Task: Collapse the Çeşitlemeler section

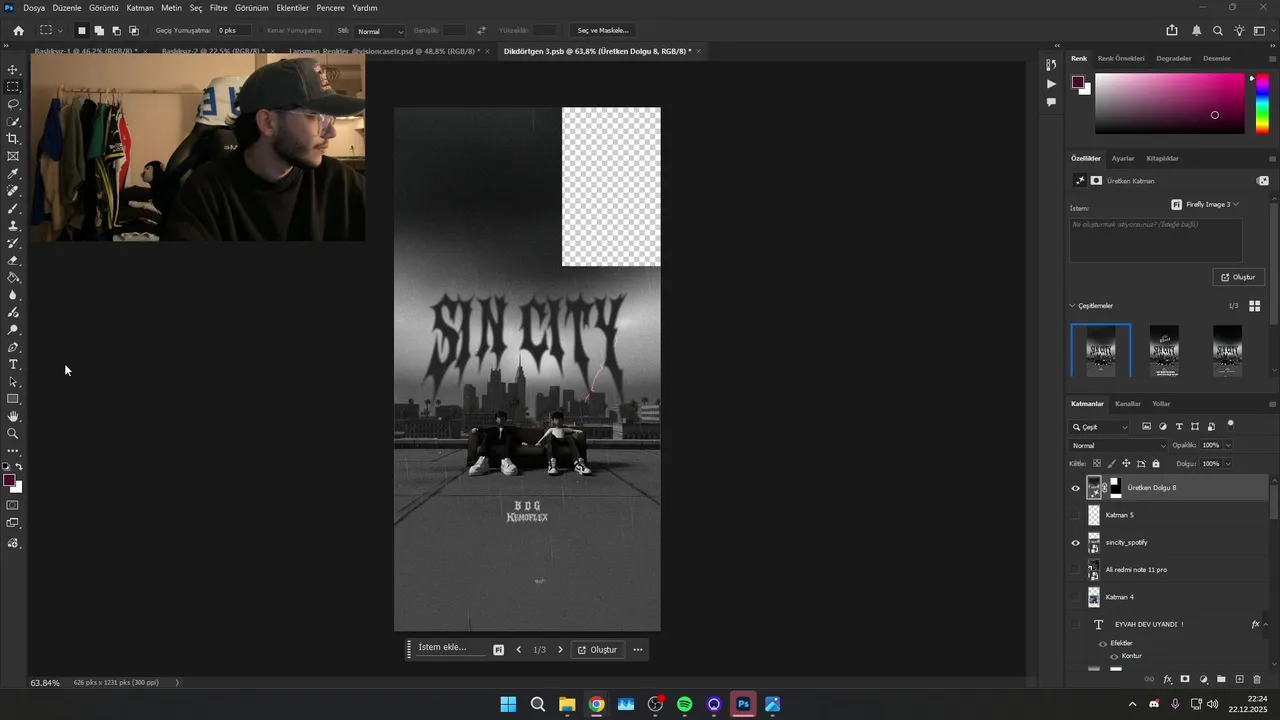Action: click(1072, 306)
